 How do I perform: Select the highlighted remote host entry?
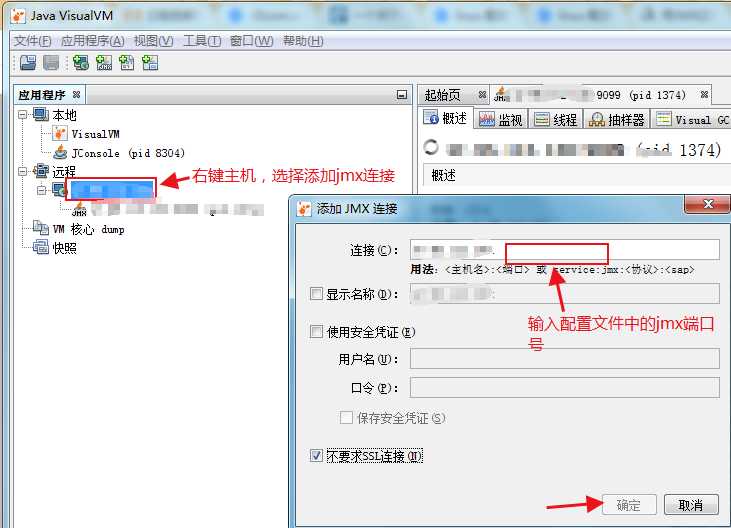click(111, 190)
